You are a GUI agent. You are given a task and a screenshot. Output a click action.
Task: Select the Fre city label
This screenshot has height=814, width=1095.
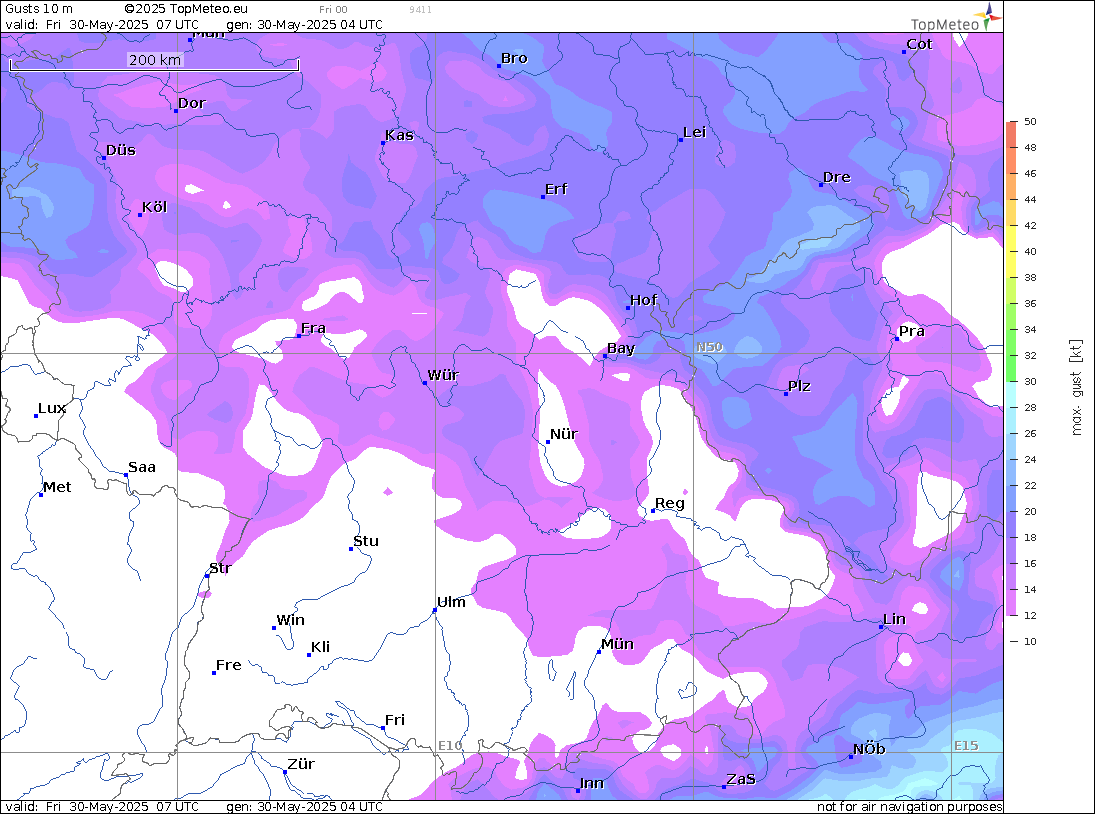(x=229, y=665)
